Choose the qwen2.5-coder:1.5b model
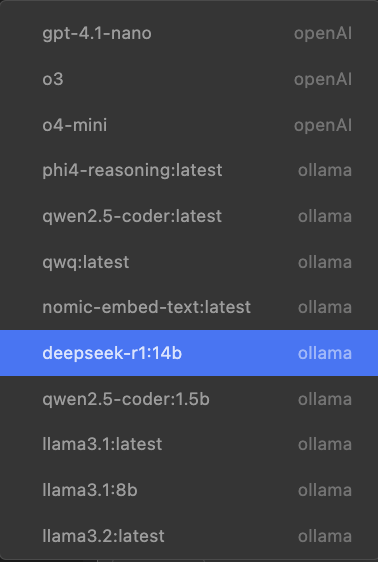The image size is (378, 562). (189, 399)
